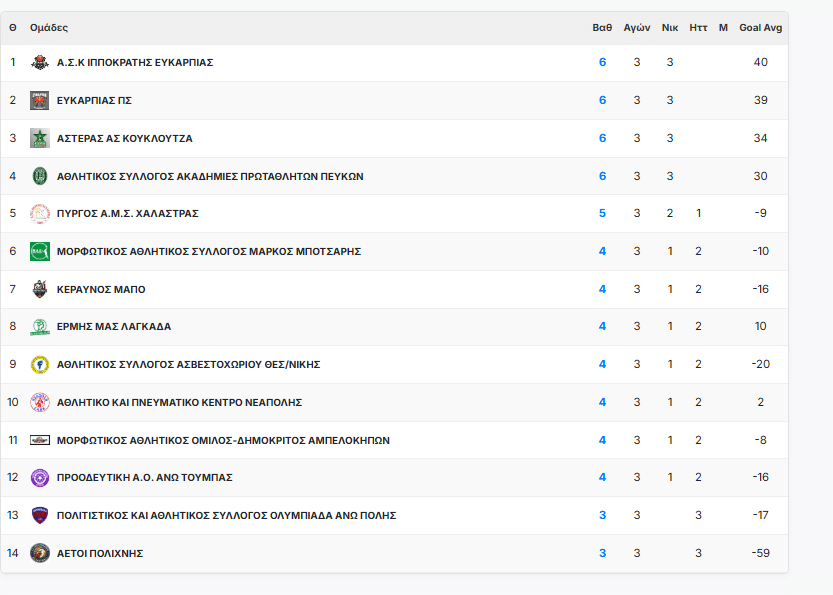This screenshot has height=595, width=833.
Task: Click the Νικ wins column header
Action: point(670,28)
